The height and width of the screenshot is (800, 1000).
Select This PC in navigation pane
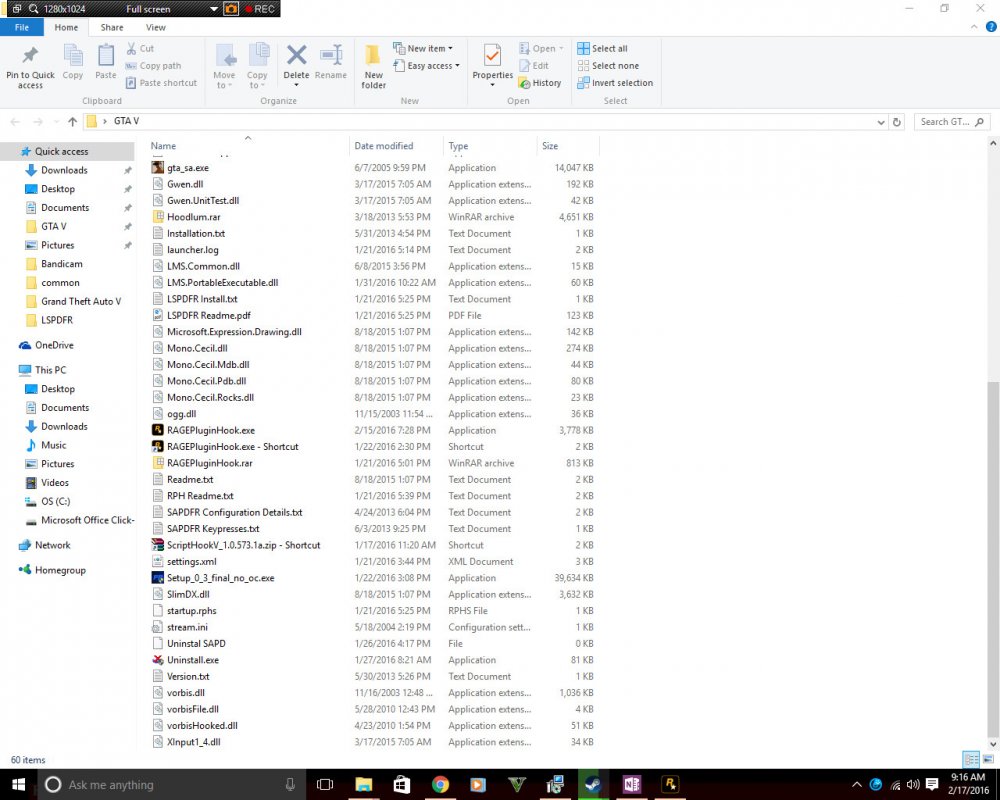(50, 370)
